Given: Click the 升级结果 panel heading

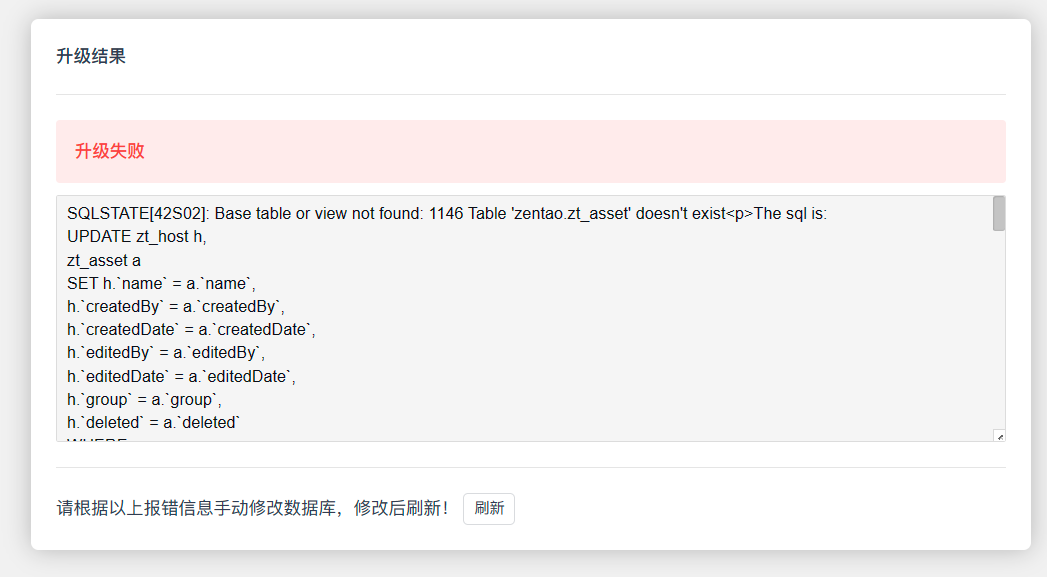Looking at the screenshot, I should coord(91,56).
